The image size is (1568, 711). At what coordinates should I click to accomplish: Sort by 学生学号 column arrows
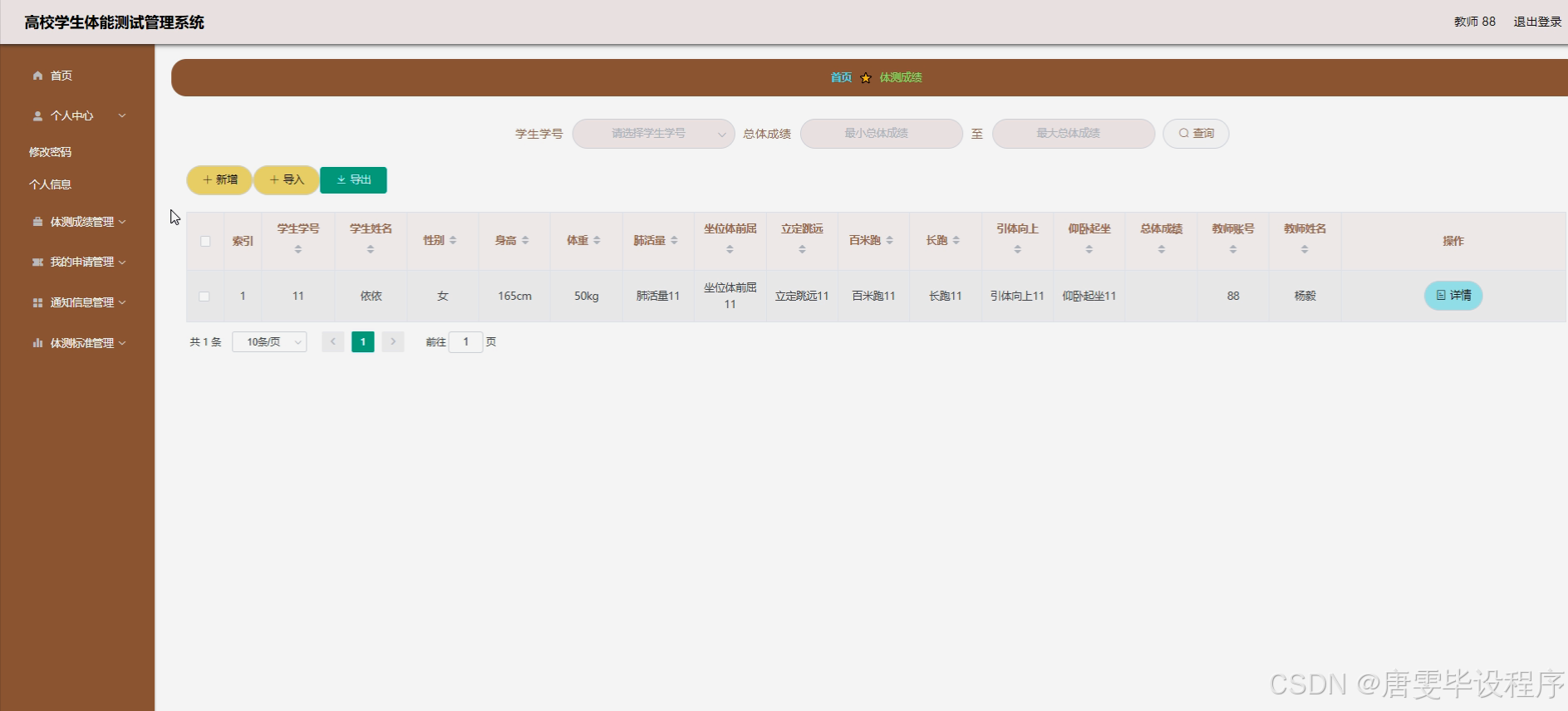(x=298, y=249)
